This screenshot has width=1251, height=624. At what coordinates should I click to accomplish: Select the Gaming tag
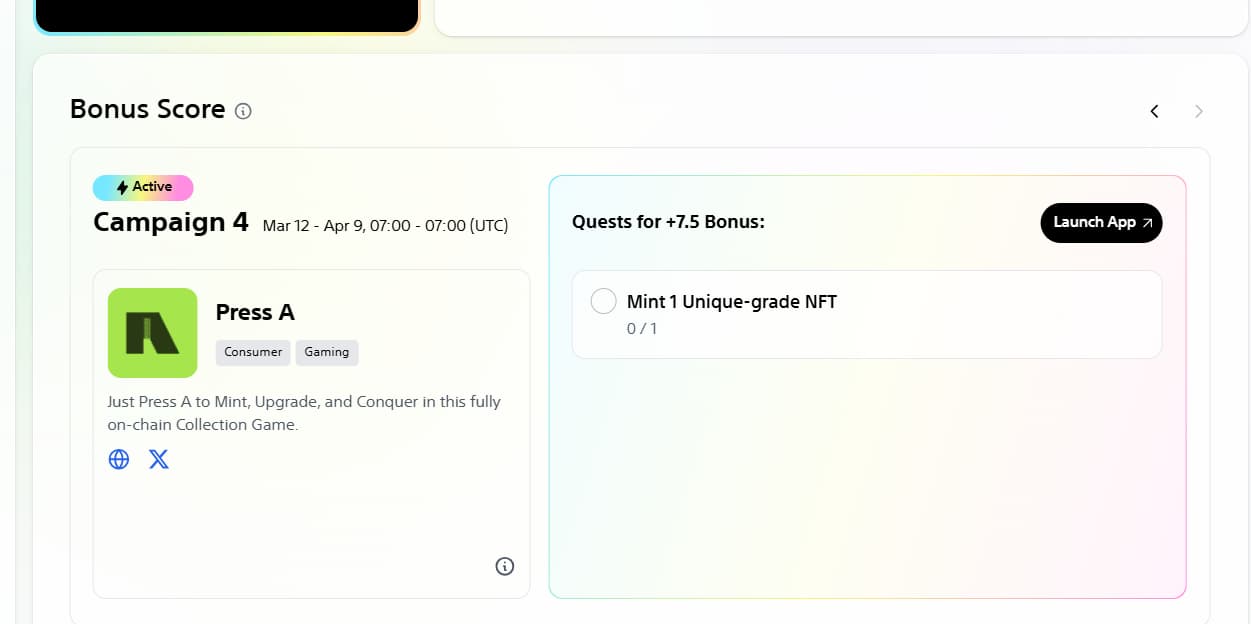[327, 352]
